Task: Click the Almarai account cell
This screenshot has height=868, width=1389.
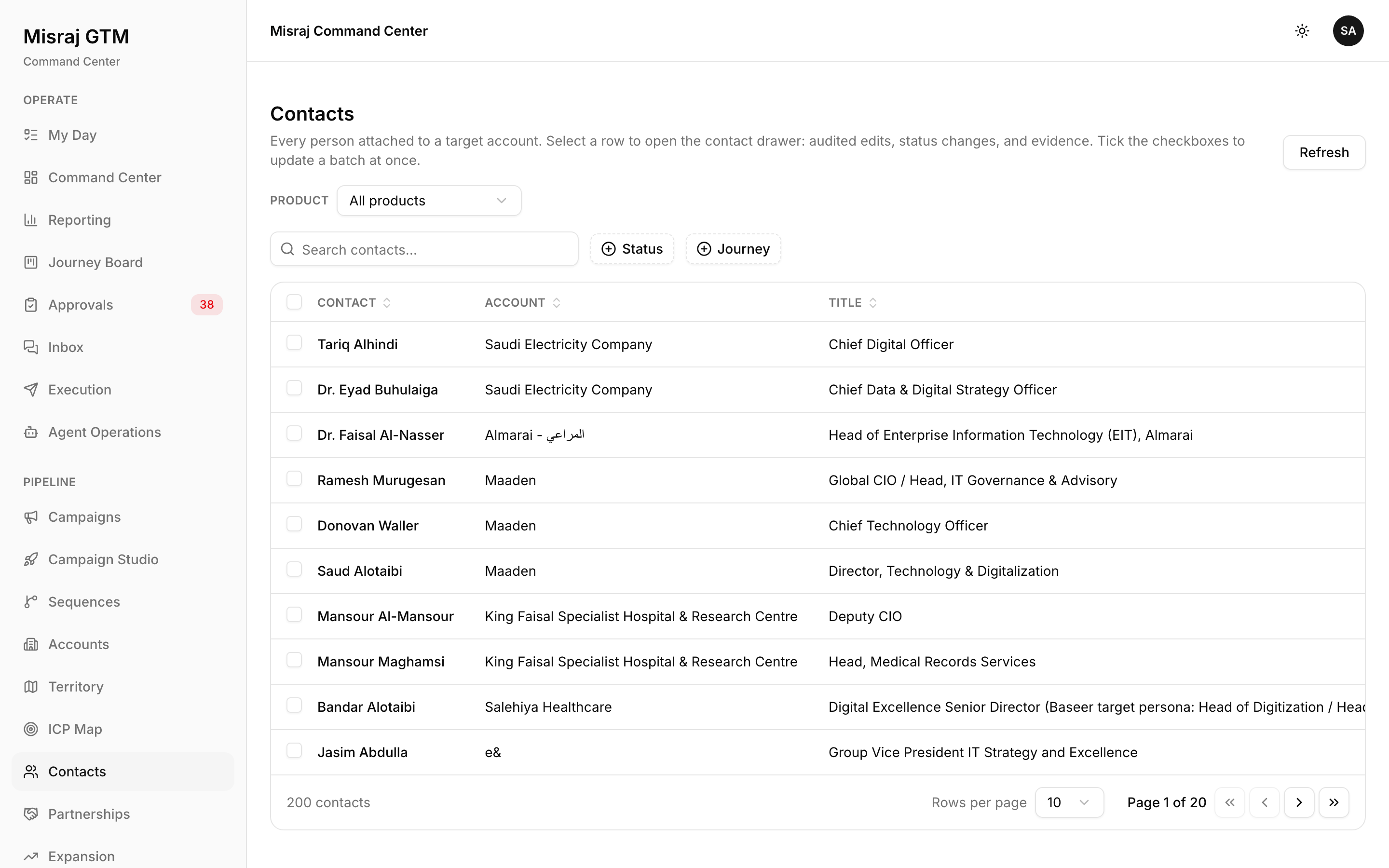Action: 534,435
